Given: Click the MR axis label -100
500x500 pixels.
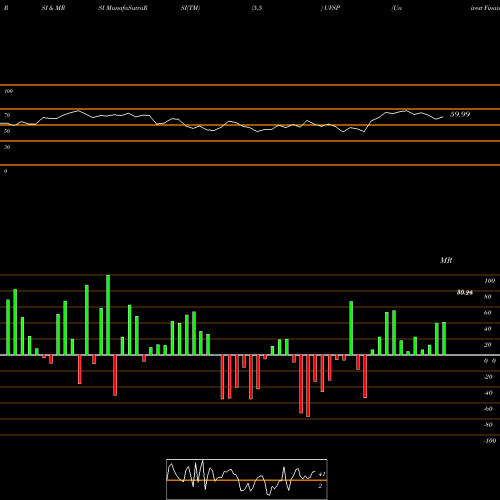Looking at the screenshot, I should tap(490, 441).
